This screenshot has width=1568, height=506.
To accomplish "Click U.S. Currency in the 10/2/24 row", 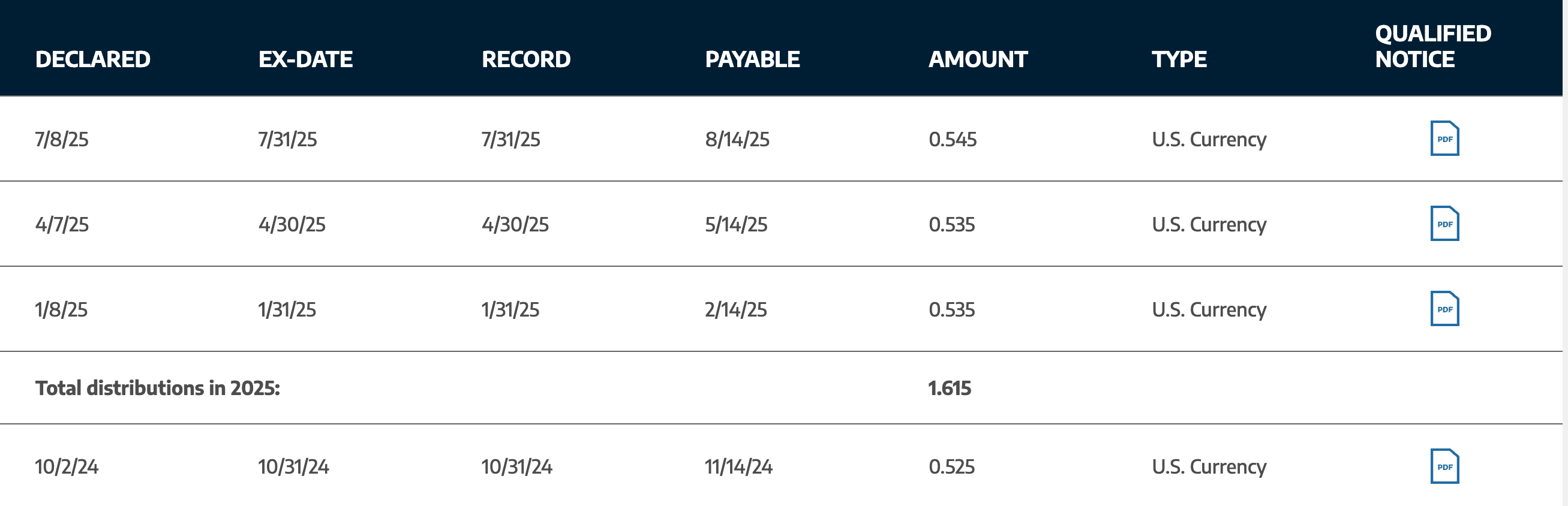I will click(x=1209, y=466).
